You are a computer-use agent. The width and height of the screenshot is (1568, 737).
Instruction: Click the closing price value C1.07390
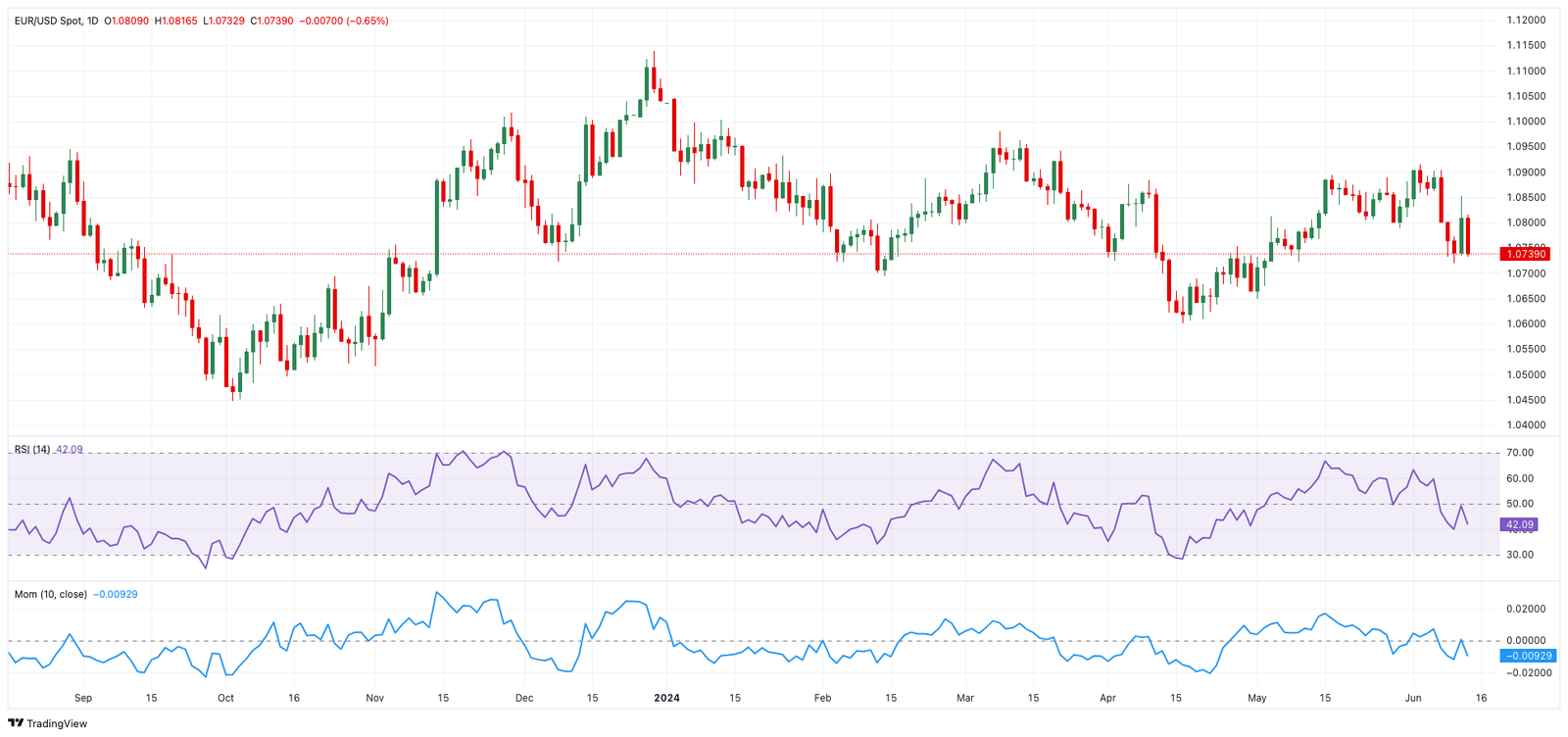[x=271, y=21]
